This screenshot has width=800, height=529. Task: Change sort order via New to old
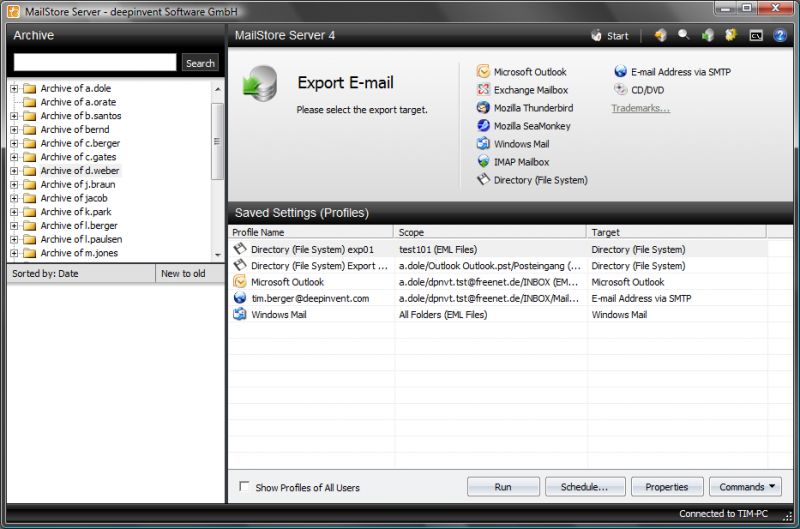pyautogui.click(x=190, y=273)
